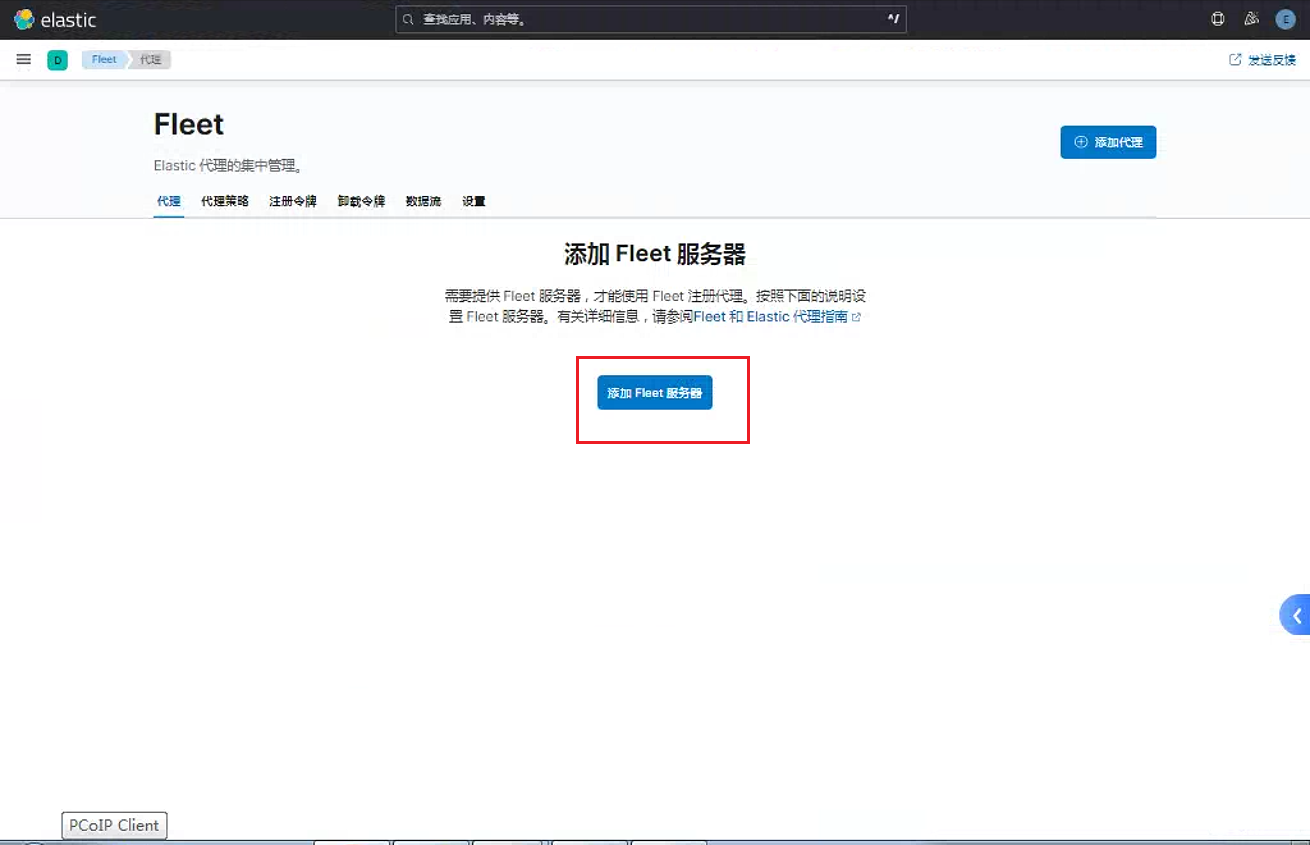Click the PCoIP Client tooltip label

tap(114, 825)
